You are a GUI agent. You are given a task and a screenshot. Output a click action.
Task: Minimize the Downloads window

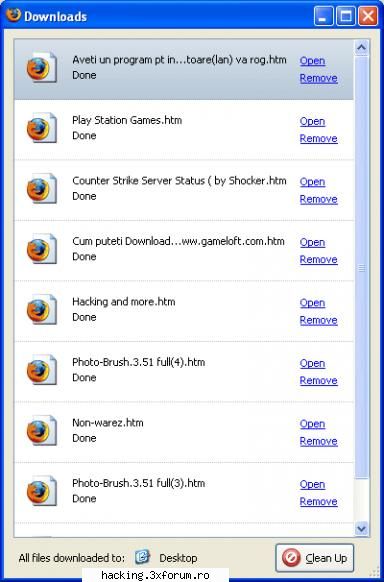pos(324,17)
